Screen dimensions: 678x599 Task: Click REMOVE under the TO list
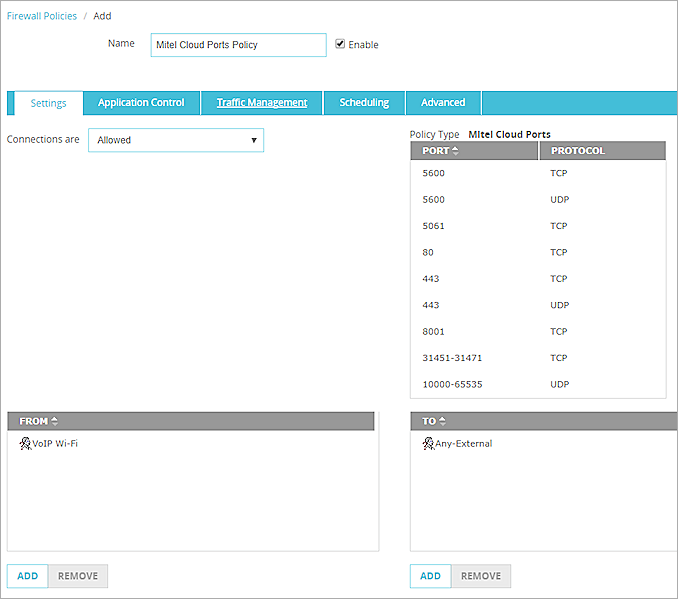tap(481, 576)
